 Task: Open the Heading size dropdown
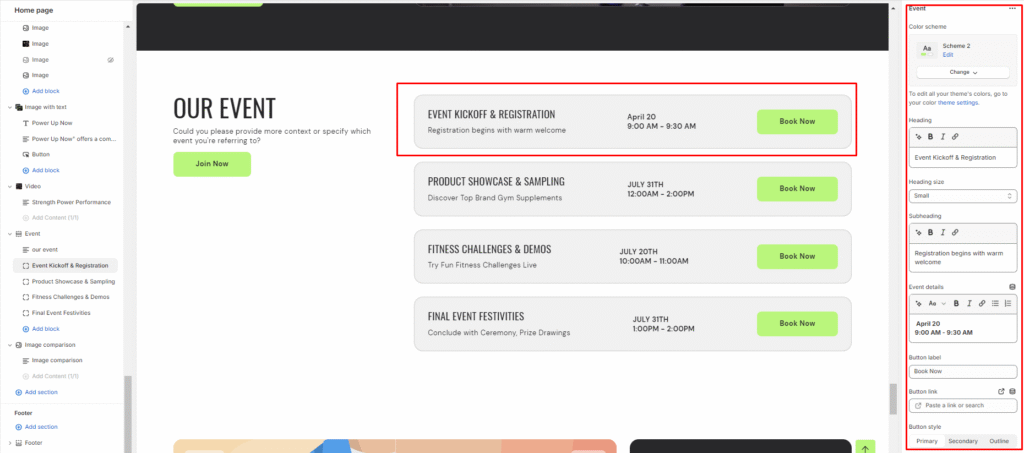pyautogui.click(x=963, y=196)
